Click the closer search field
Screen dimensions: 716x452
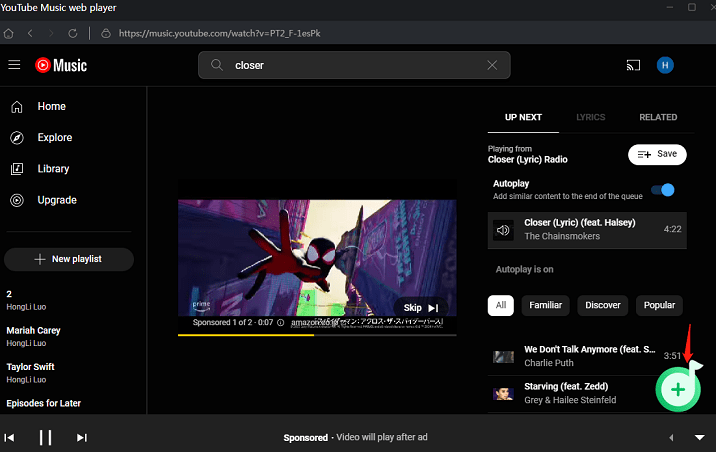354,65
